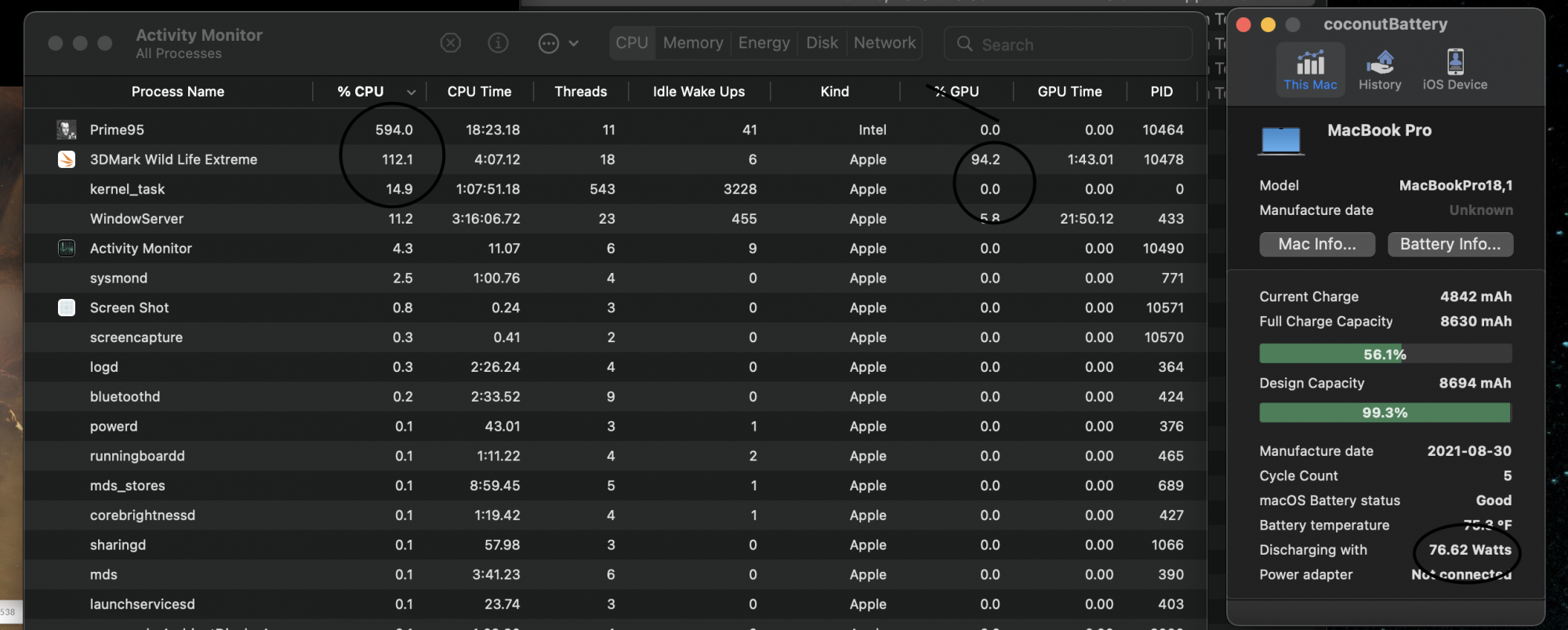Click the 56.1% charge progress bar
Screen dimensions: 1568x630
pyautogui.click(x=1385, y=354)
